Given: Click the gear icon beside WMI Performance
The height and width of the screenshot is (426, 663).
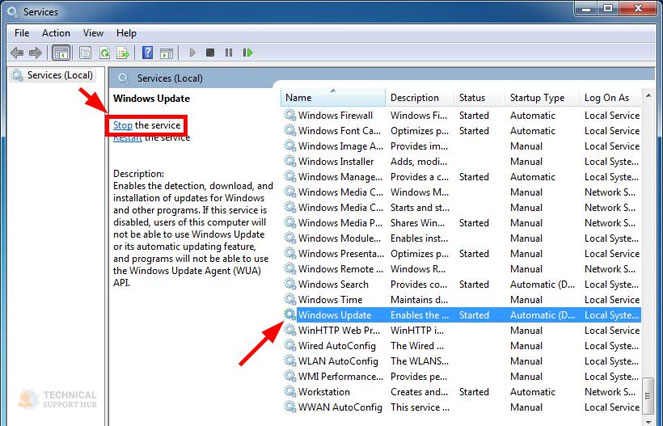Looking at the screenshot, I should click(x=290, y=376).
